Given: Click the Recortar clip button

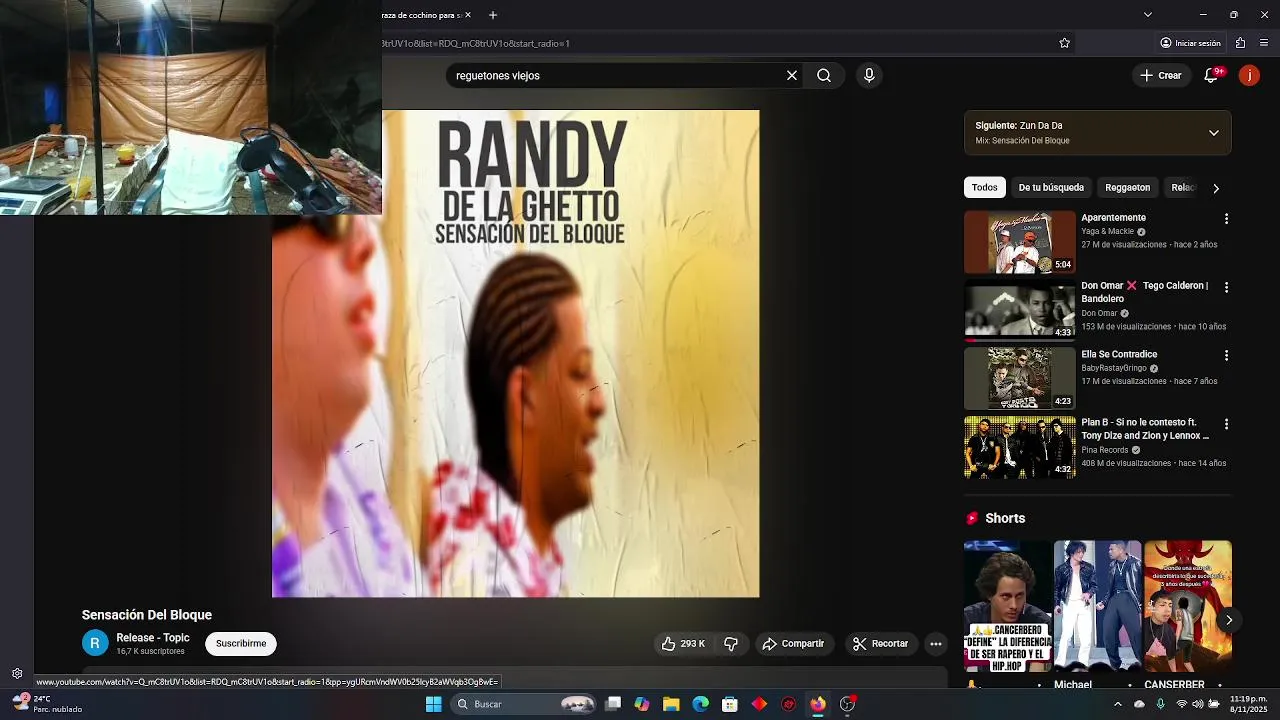Looking at the screenshot, I should [x=880, y=644].
